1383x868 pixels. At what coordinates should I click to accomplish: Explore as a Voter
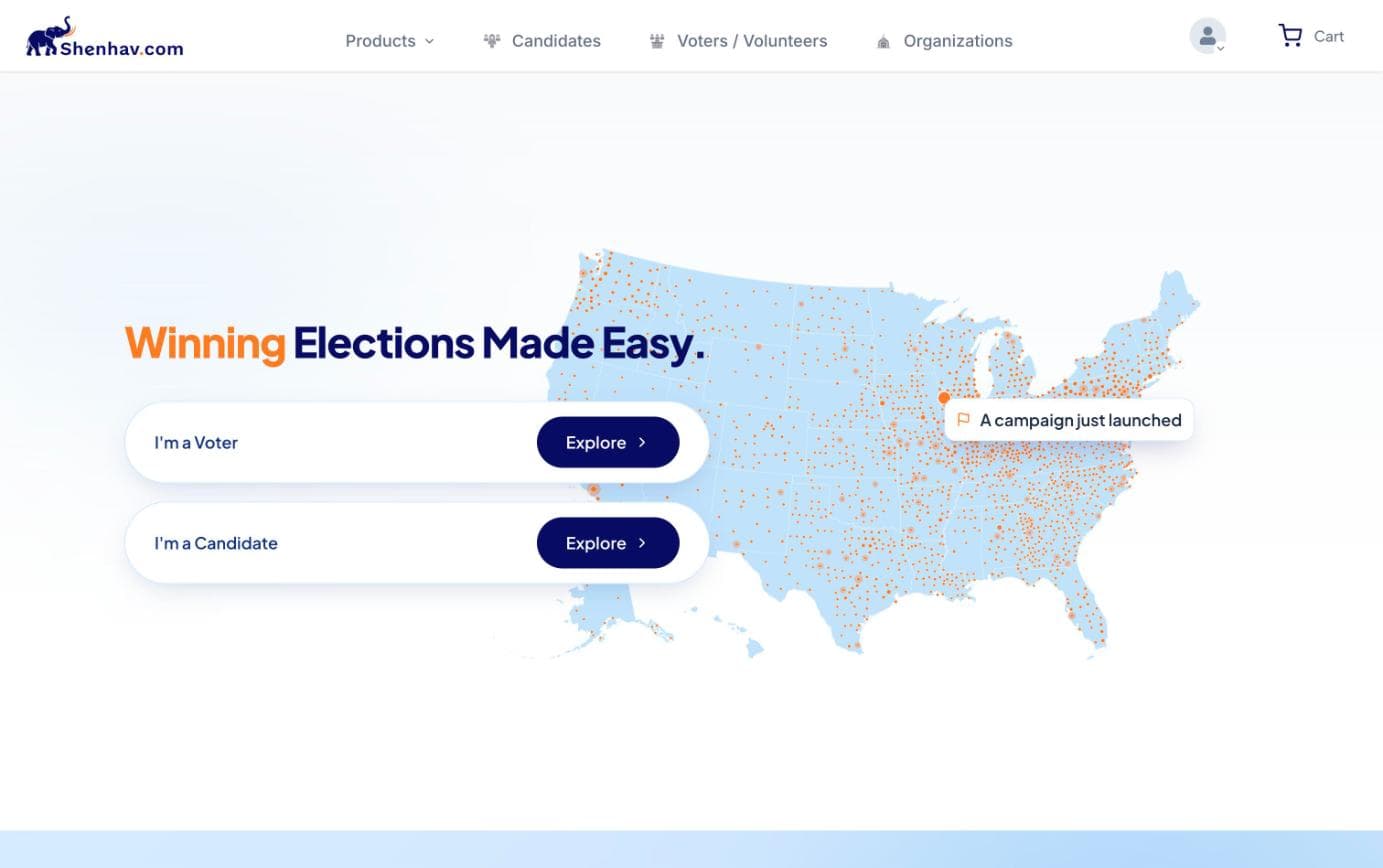coord(608,442)
